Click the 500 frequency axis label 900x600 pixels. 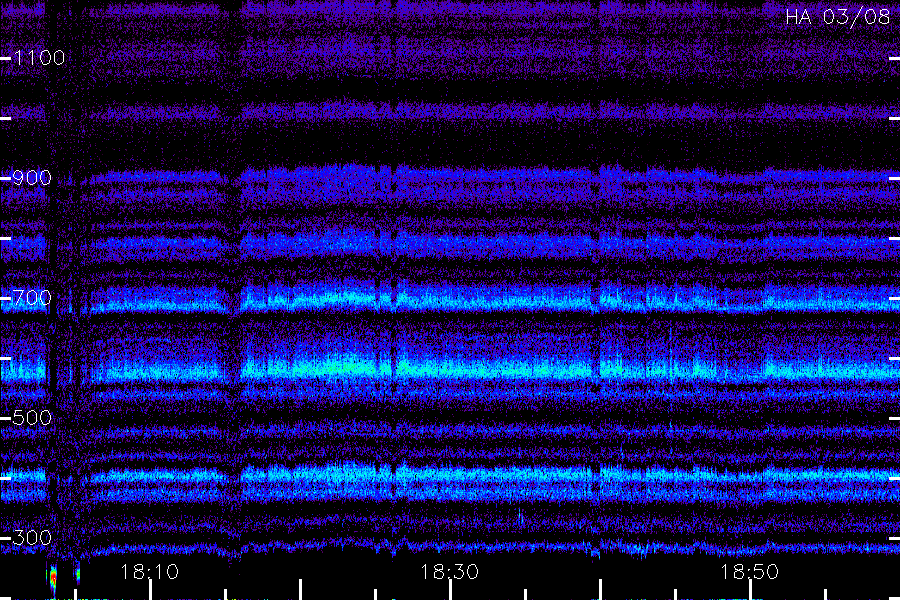point(32,417)
